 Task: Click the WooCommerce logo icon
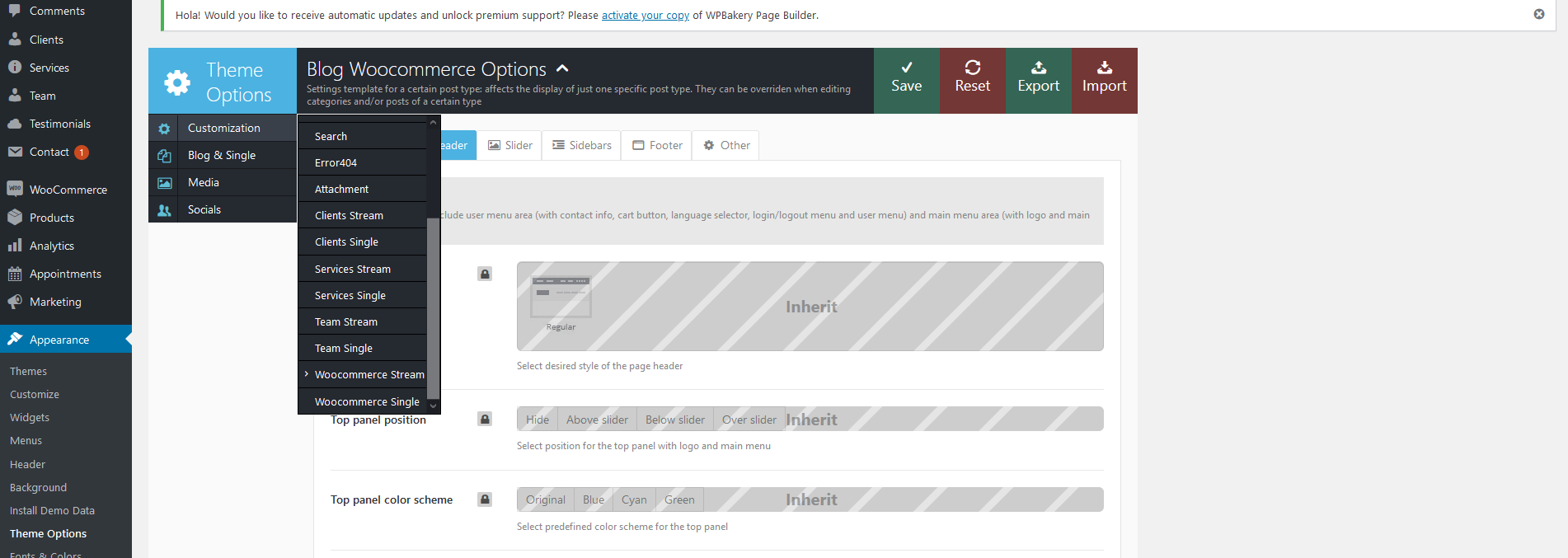click(15, 189)
